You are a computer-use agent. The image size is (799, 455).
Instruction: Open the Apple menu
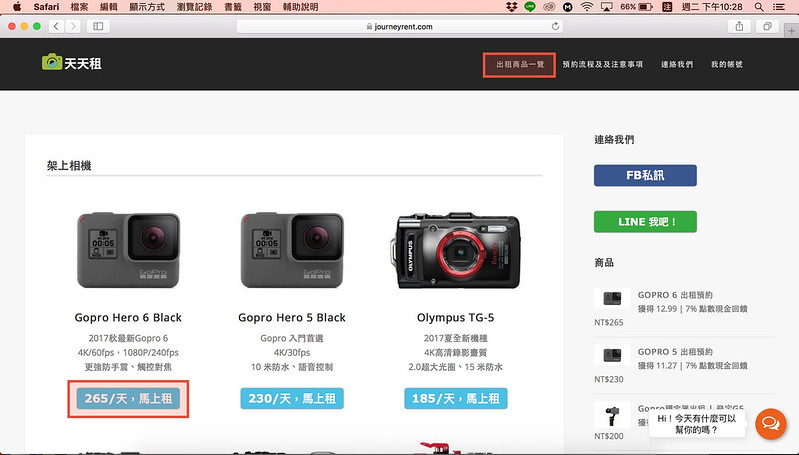tap(17, 7)
